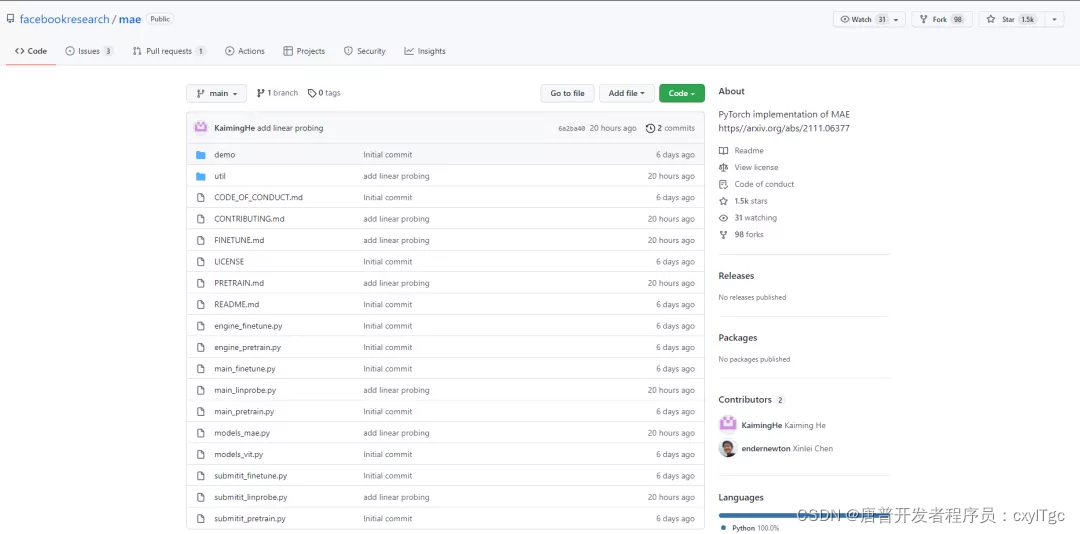
Task: Click the file icon for LICENSE
Action: [x=200, y=261]
